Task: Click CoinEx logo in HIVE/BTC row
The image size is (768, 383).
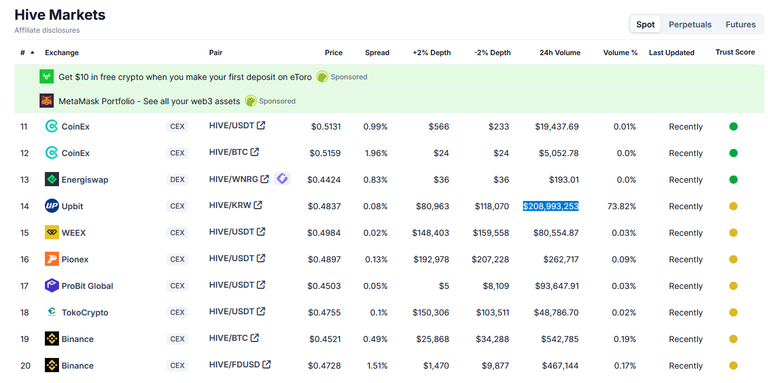Action: point(51,153)
